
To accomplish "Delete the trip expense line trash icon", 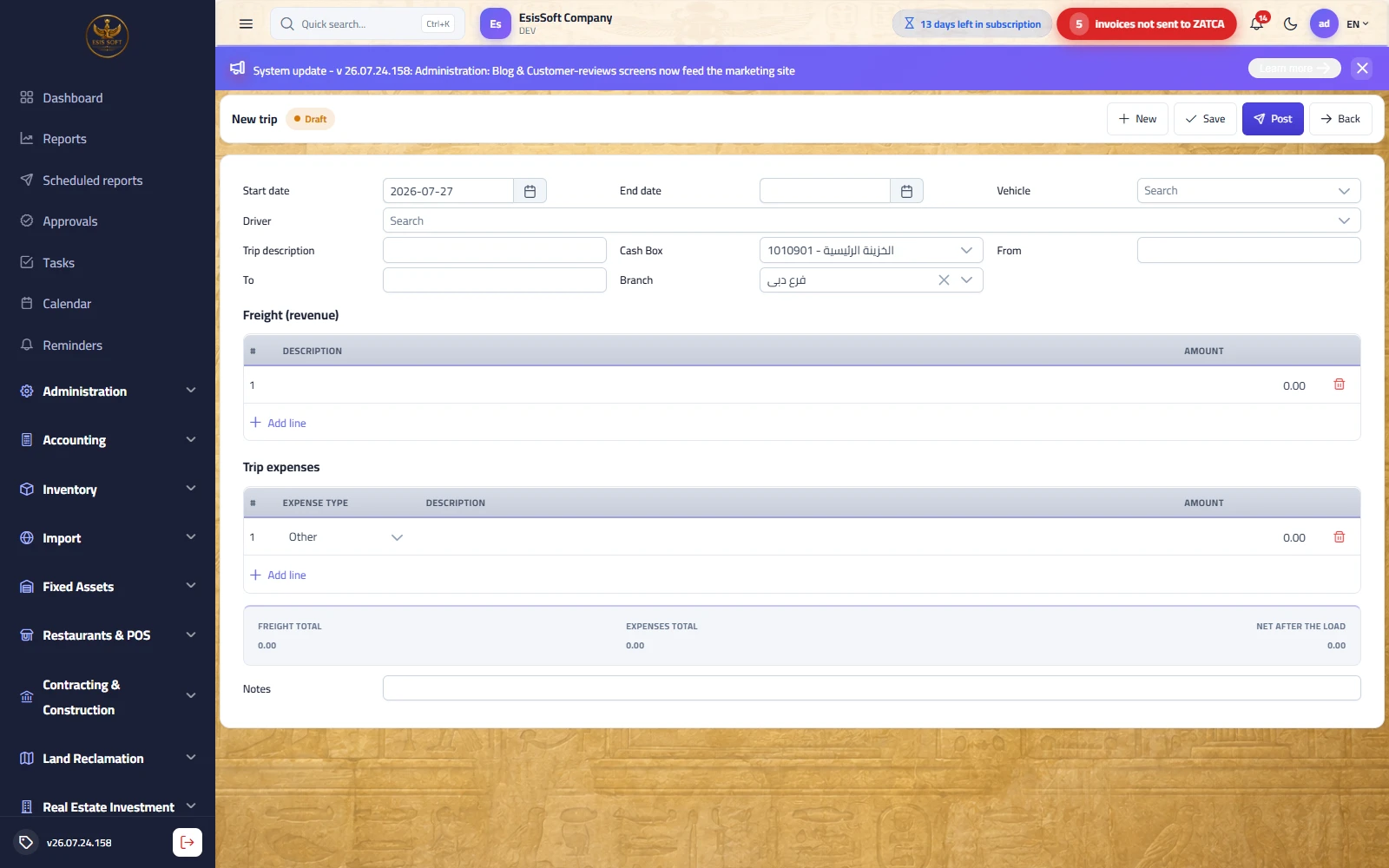I will (x=1339, y=537).
